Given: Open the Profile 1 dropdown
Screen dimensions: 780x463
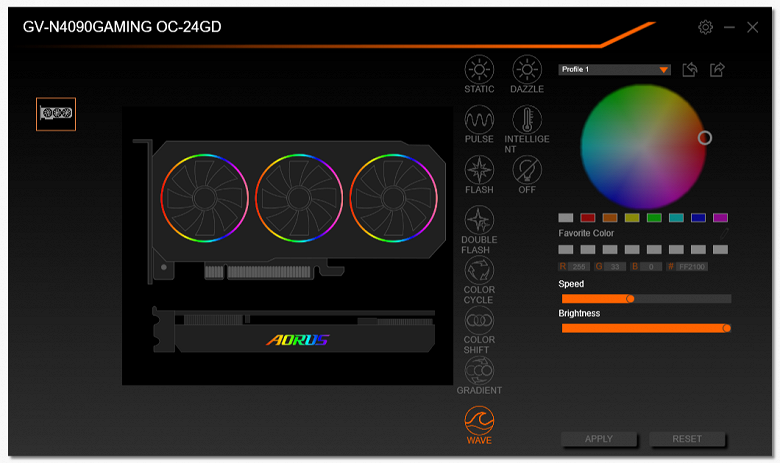Looking at the screenshot, I should click(614, 70).
